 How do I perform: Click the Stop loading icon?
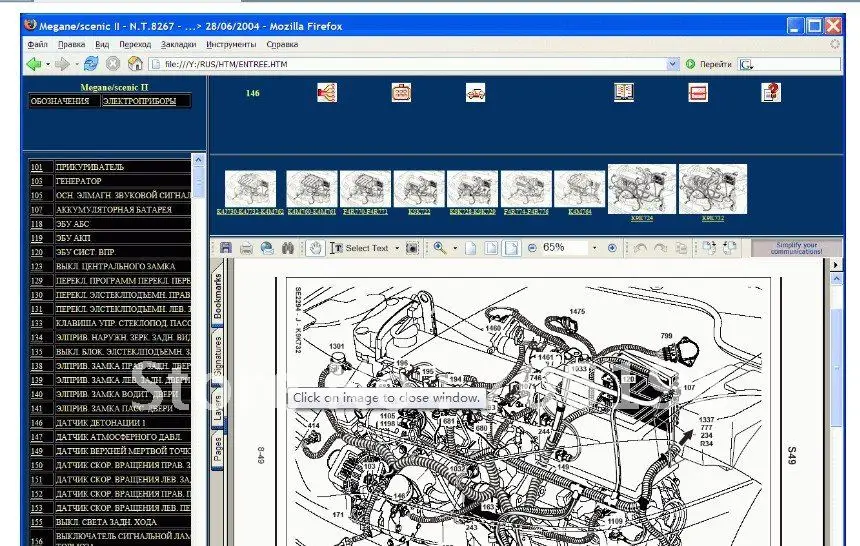[113, 64]
